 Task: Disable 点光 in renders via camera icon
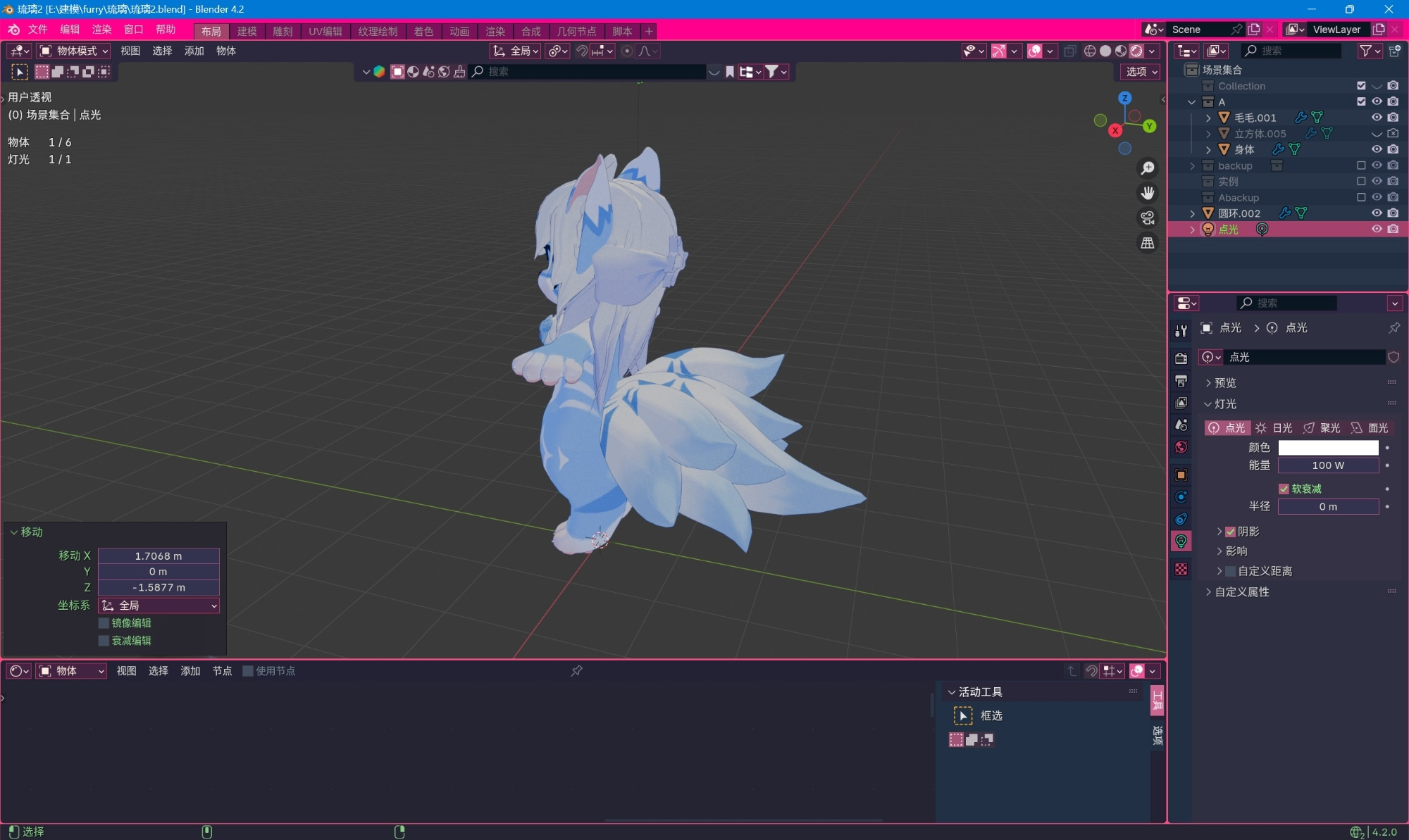click(1393, 229)
